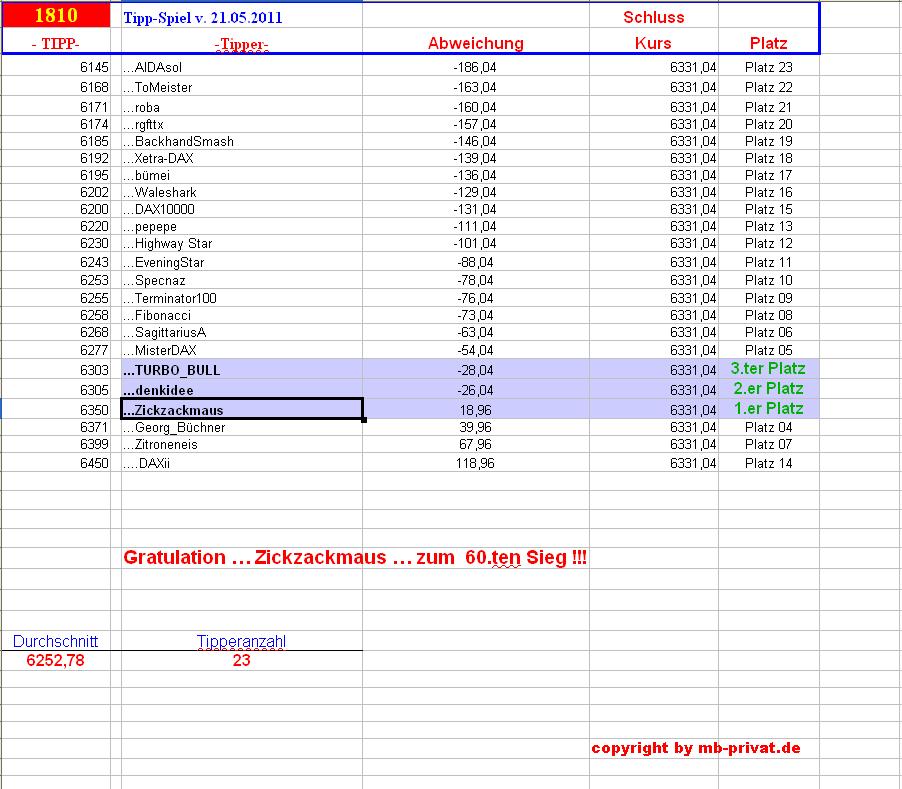The image size is (902, 789).
Task: Select the Platz 14 cell
Action: 769,464
